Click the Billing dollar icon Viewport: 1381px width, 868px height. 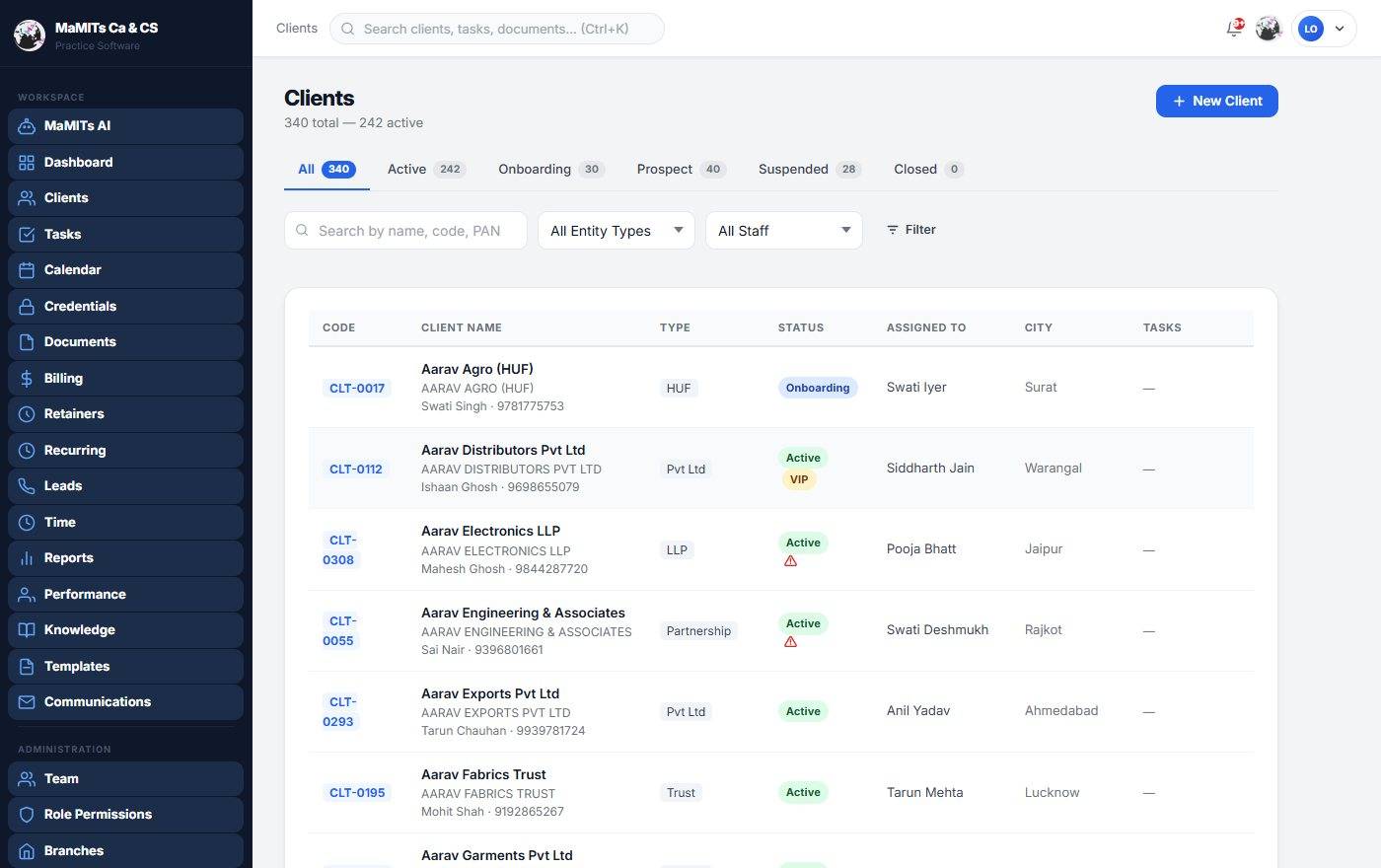(x=27, y=379)
